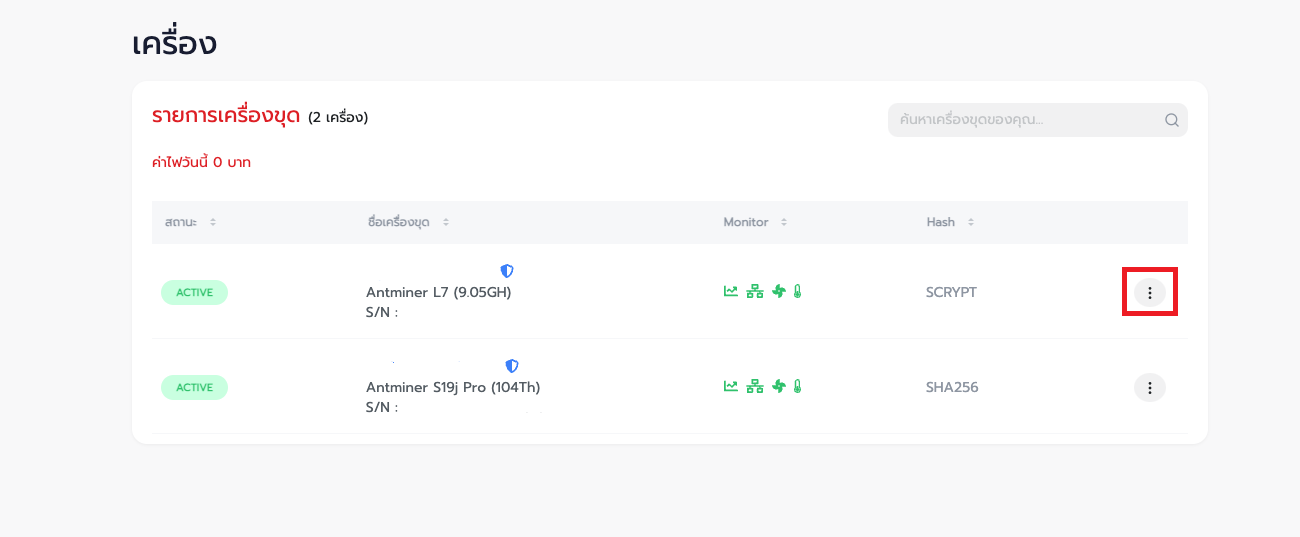Click S/N label under Antminer L7

point(382,312)
